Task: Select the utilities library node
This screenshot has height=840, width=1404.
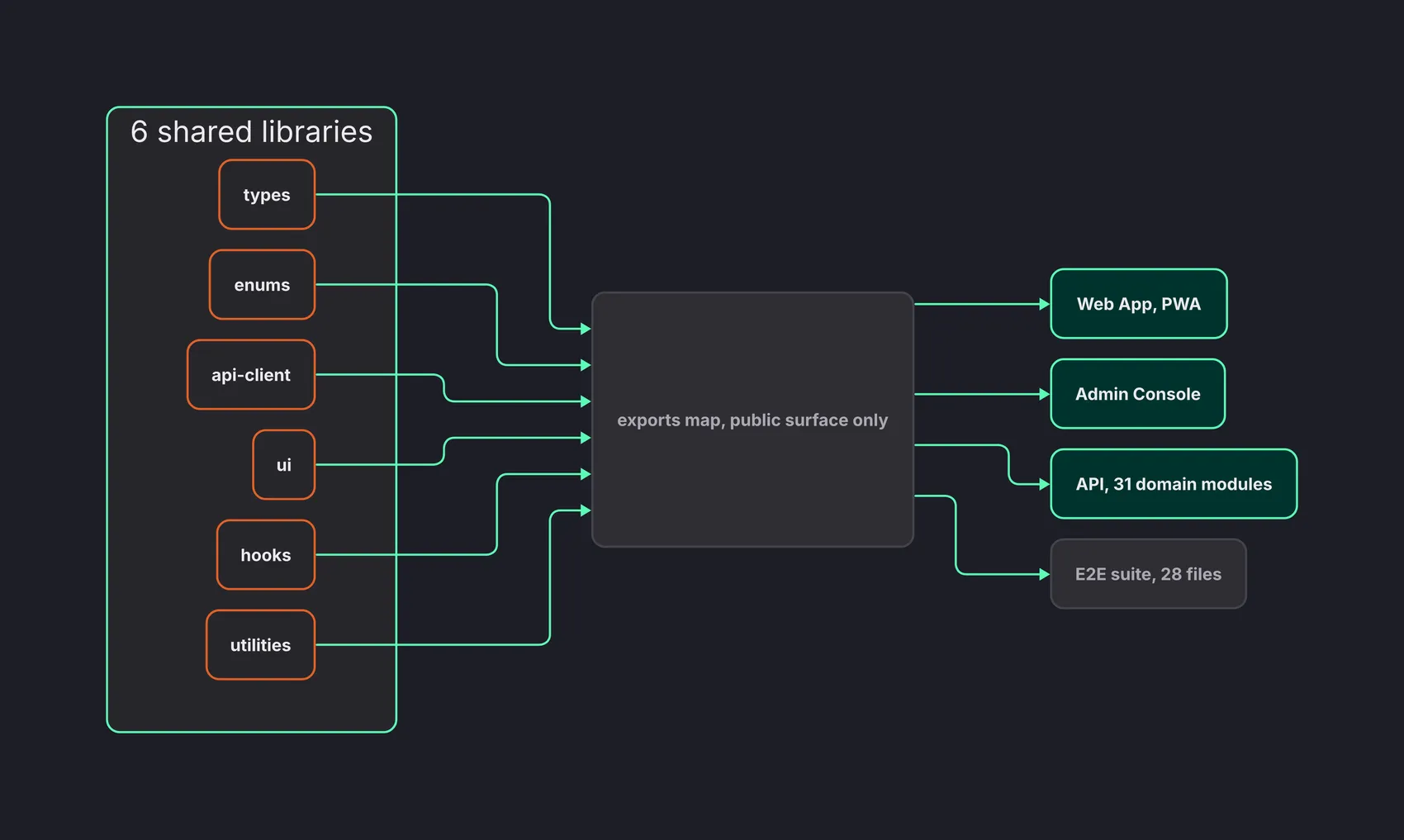Action: click(260, 645)
